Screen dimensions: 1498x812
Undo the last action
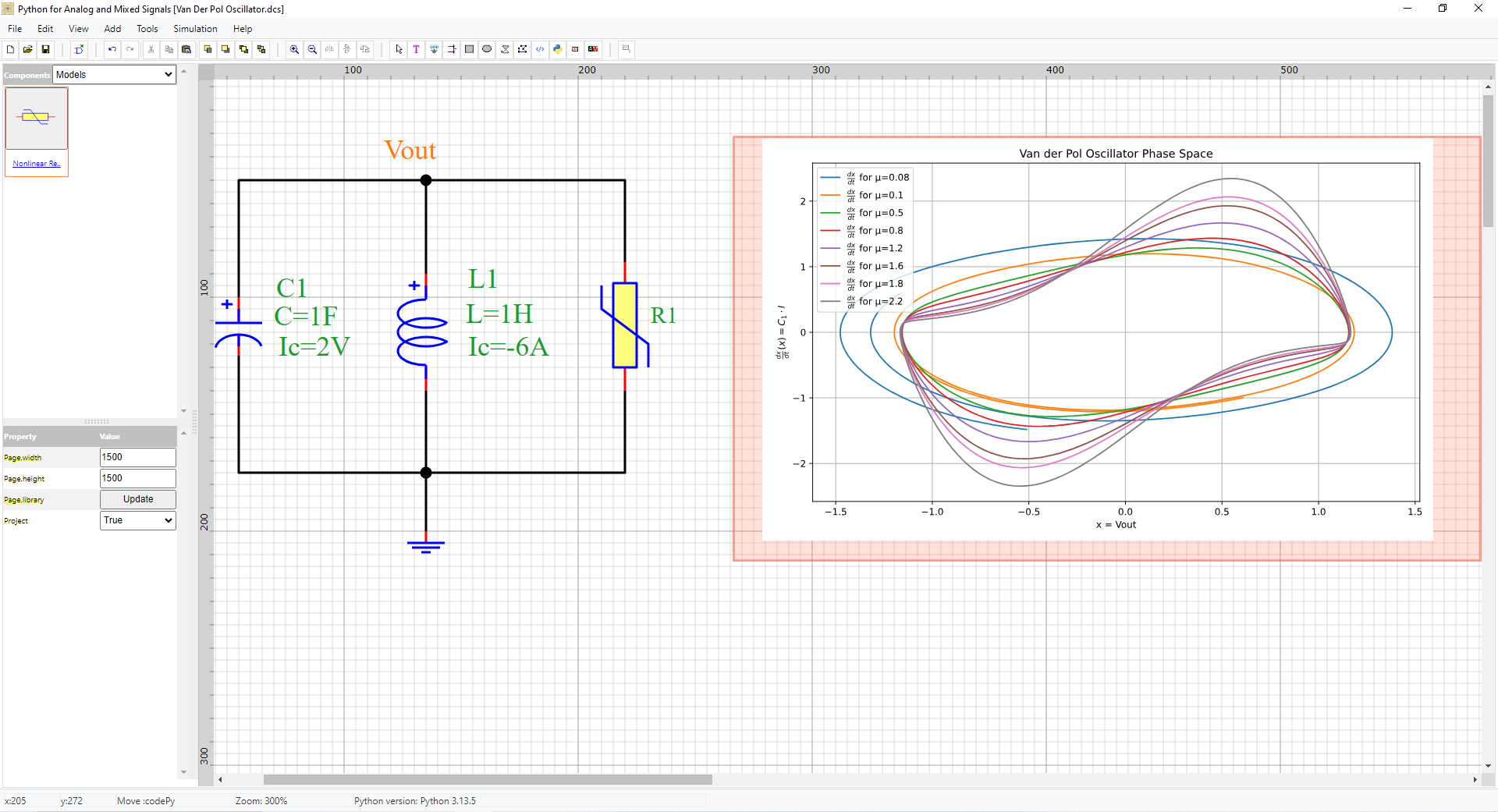(x=112, y=49)
